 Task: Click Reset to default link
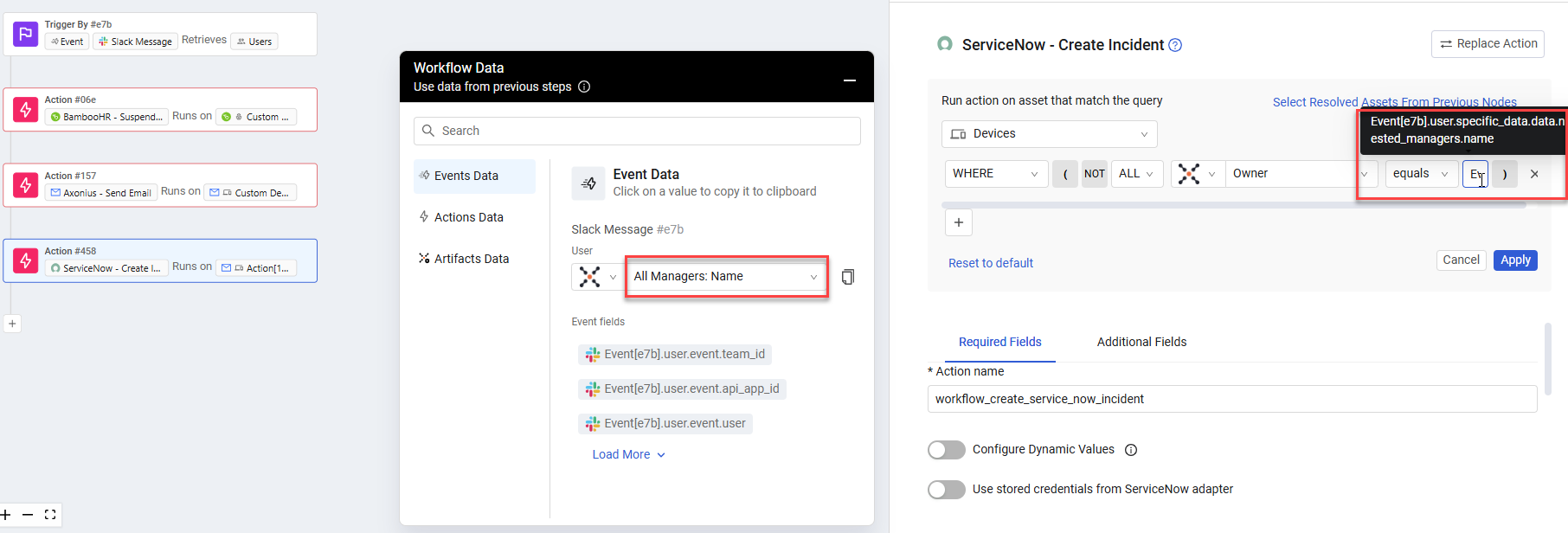[x=991, y=263]
